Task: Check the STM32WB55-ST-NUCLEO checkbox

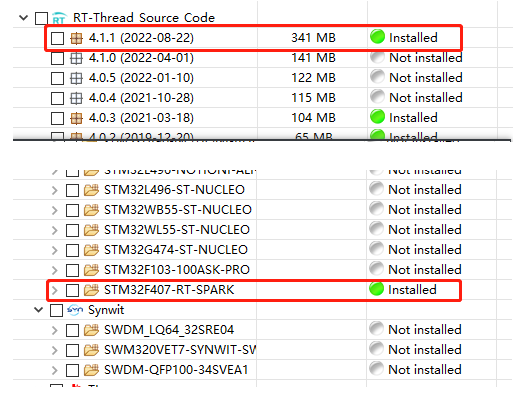Action: click(72, 210)
